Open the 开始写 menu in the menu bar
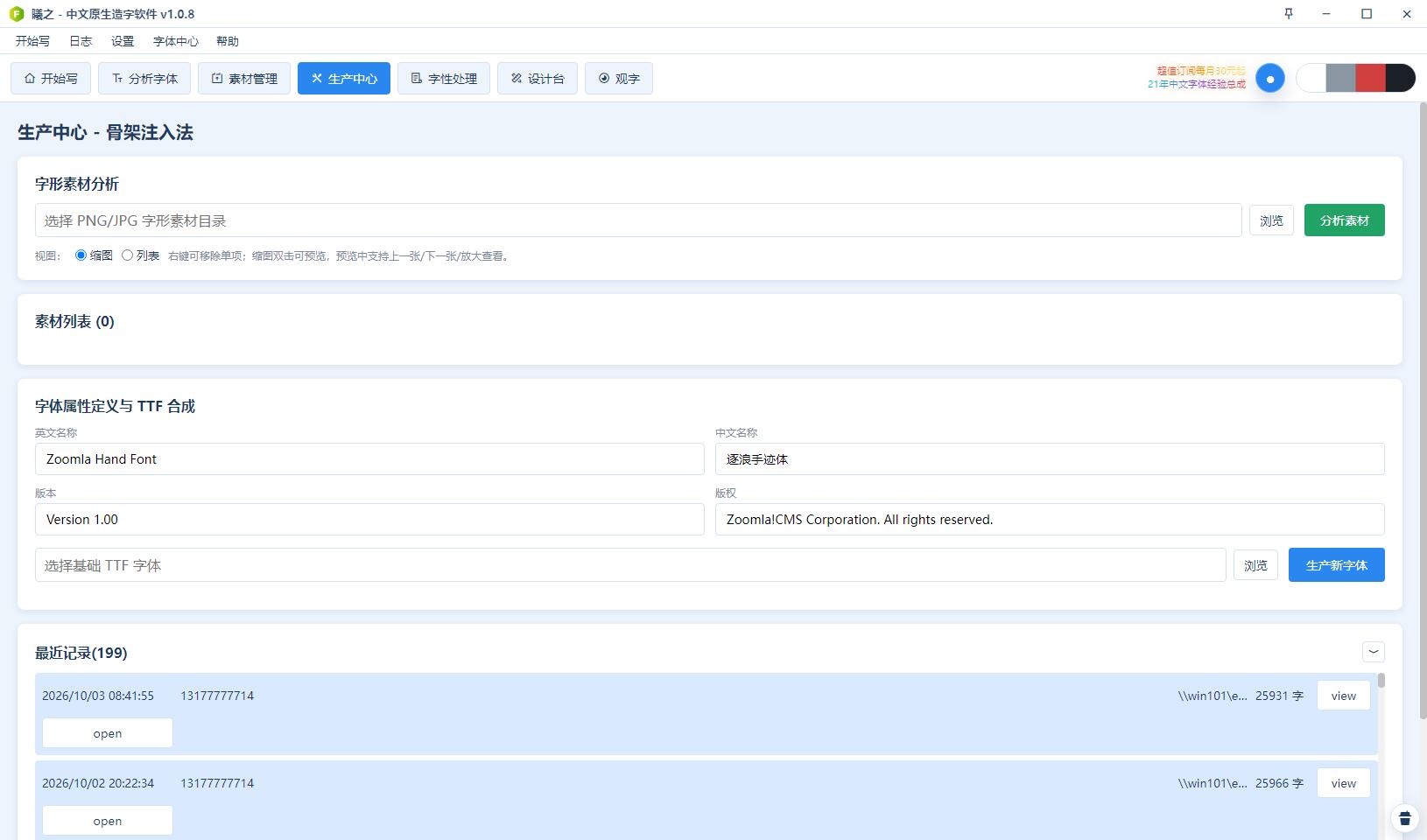This screenshot has width=1427, height=840. [32, 41]
